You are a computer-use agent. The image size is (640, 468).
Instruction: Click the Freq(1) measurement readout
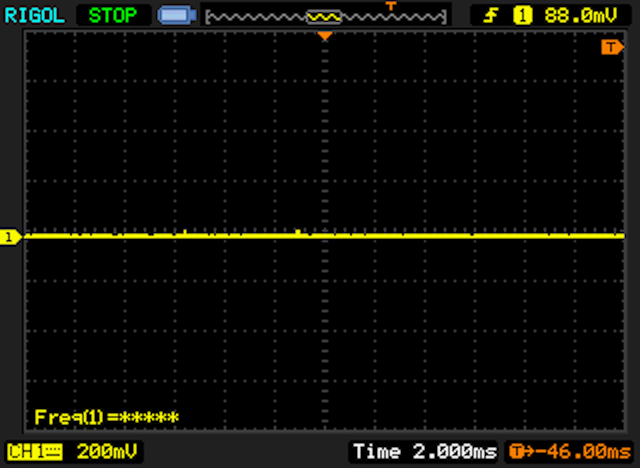coord(106,416)
